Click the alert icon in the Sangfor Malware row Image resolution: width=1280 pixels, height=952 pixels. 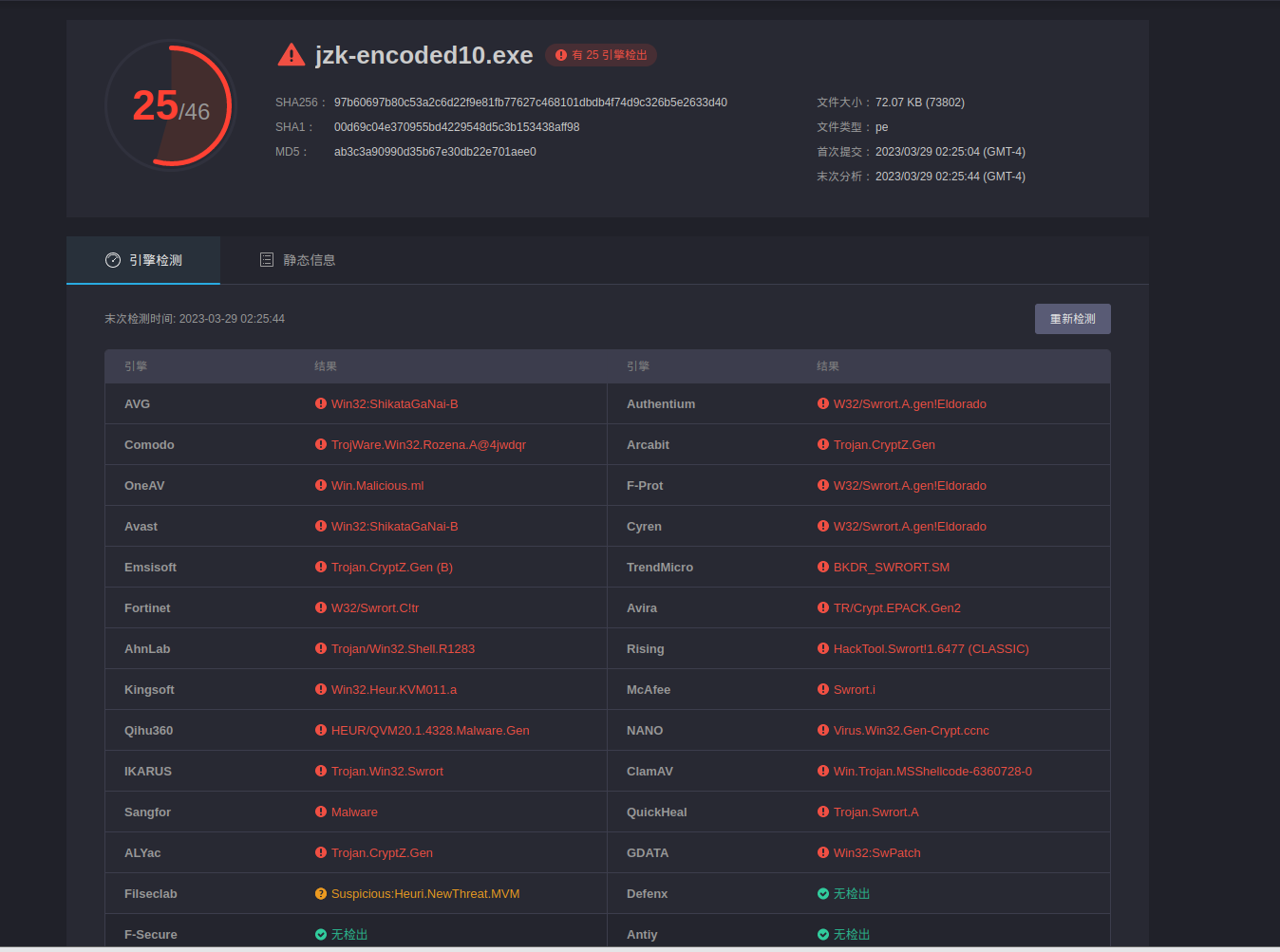point(321,812)
